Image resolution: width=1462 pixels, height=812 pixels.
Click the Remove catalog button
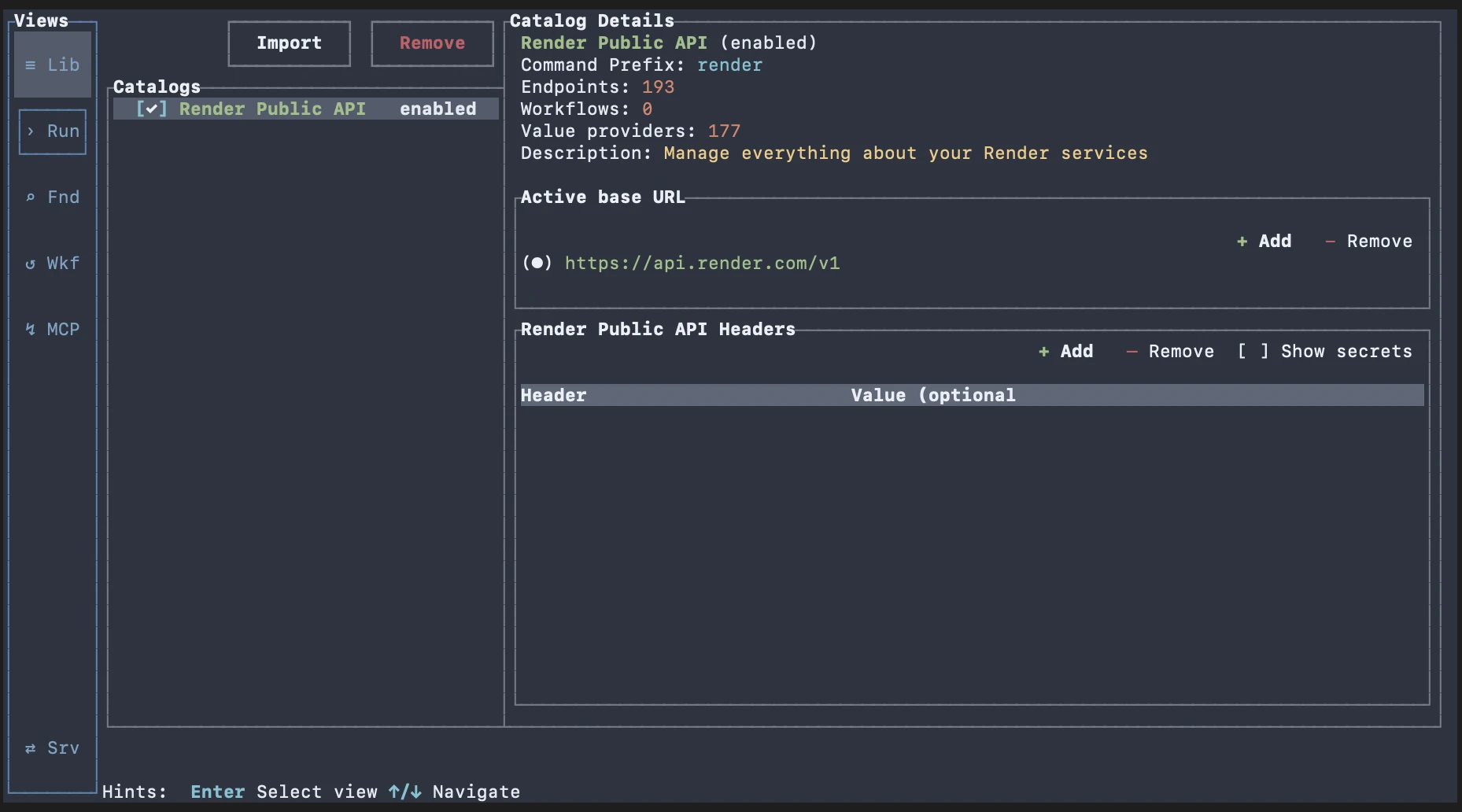pos(431,43)
